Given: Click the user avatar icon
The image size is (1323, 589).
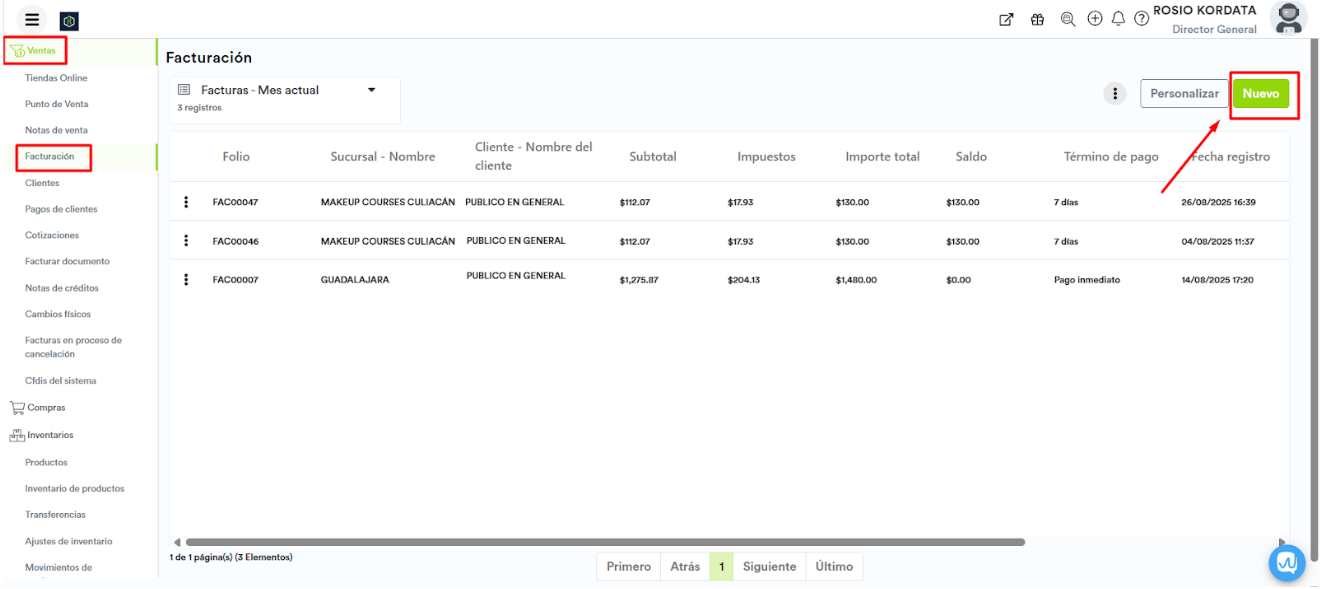Looking at the screenshot, I should coord(1288,18).
